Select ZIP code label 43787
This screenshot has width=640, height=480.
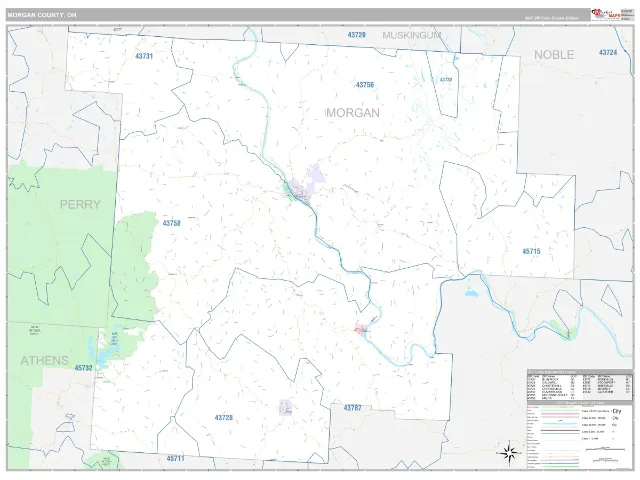353,408
